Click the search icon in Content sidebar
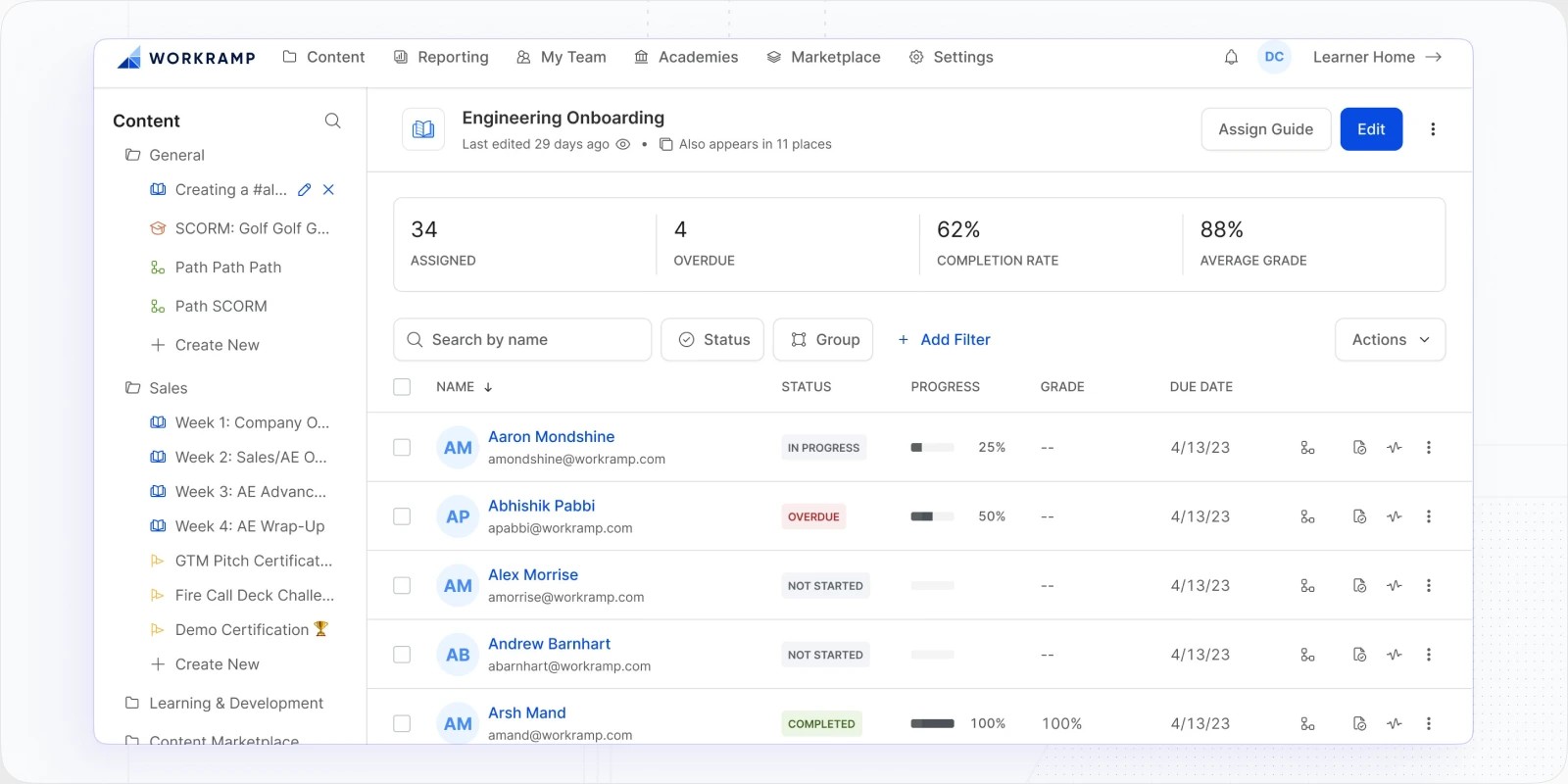The image size is (1568, 784). click(332, 121)
